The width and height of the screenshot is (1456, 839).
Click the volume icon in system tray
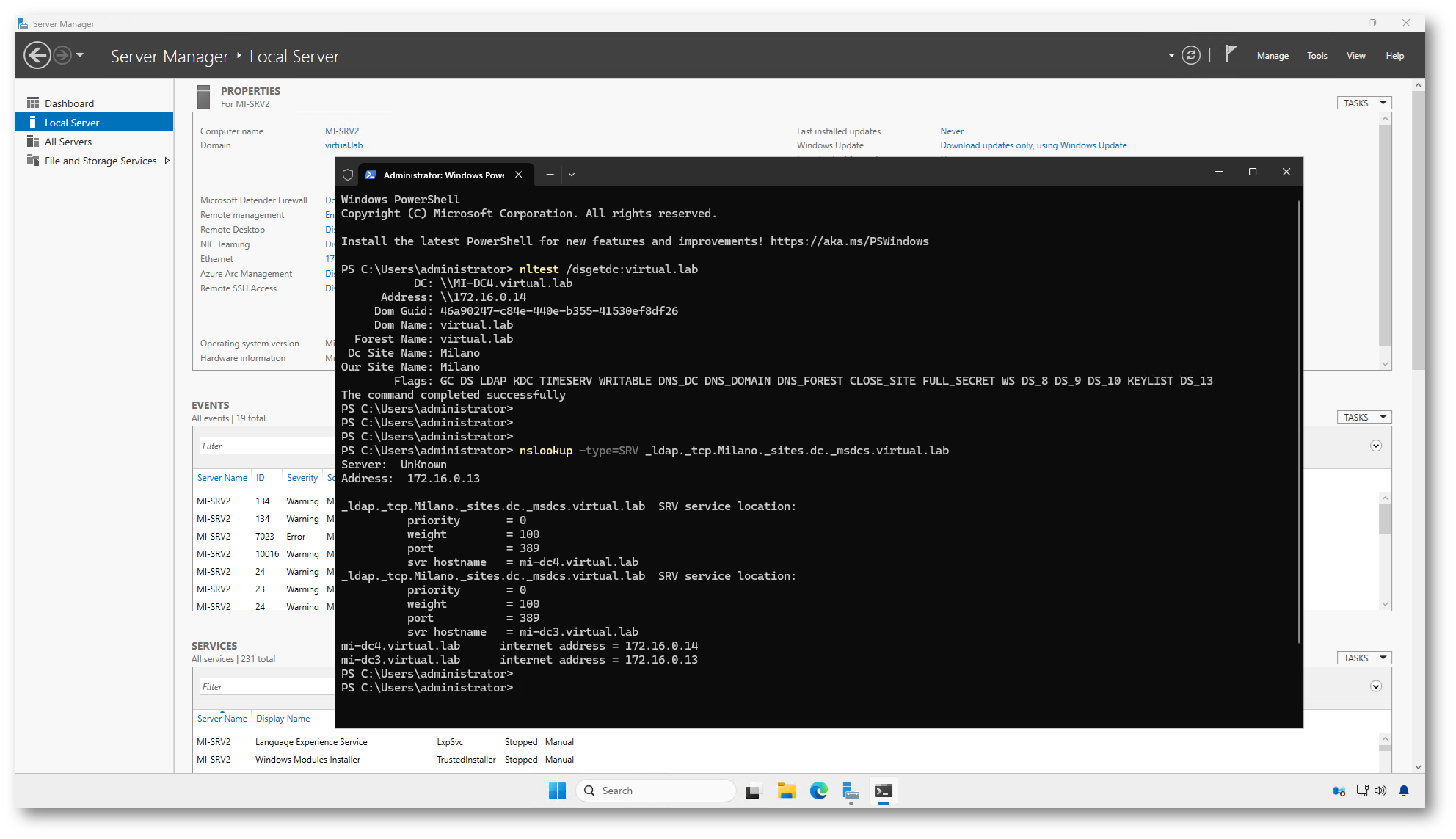pos(1380,791)
